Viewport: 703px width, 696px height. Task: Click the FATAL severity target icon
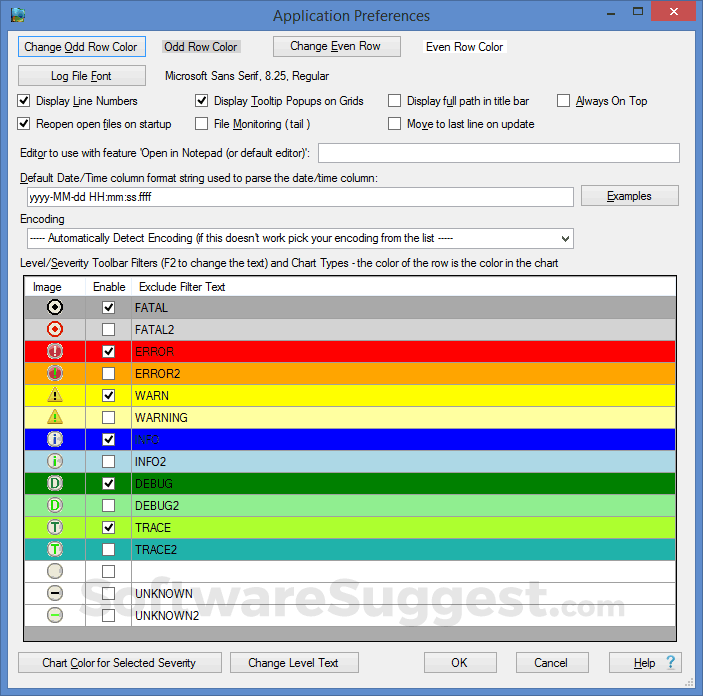point(55,308)
